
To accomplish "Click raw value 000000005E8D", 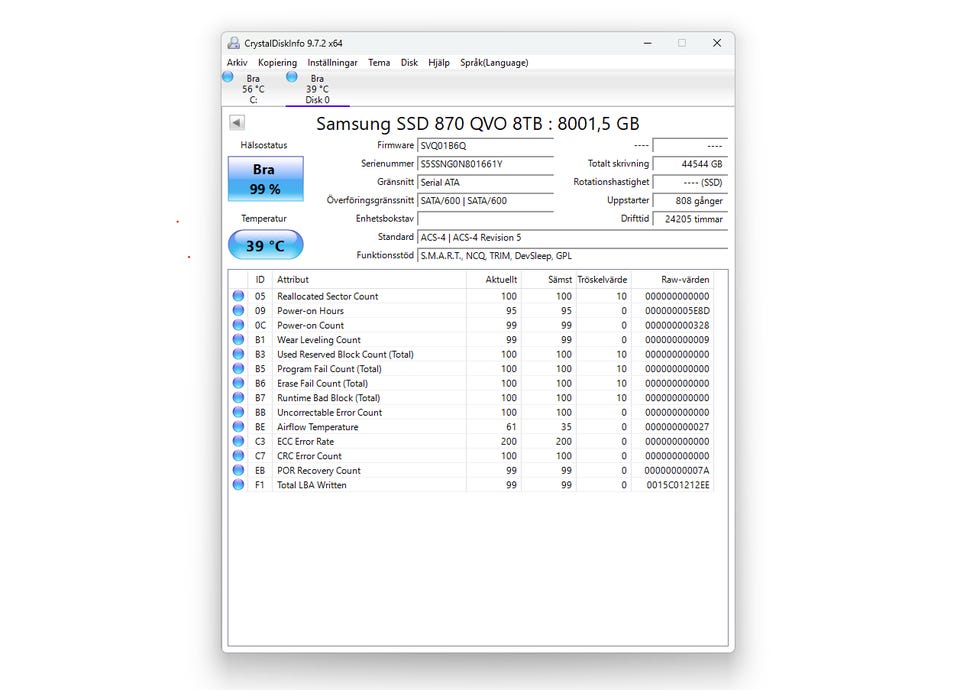I will (x=677, y=311).
